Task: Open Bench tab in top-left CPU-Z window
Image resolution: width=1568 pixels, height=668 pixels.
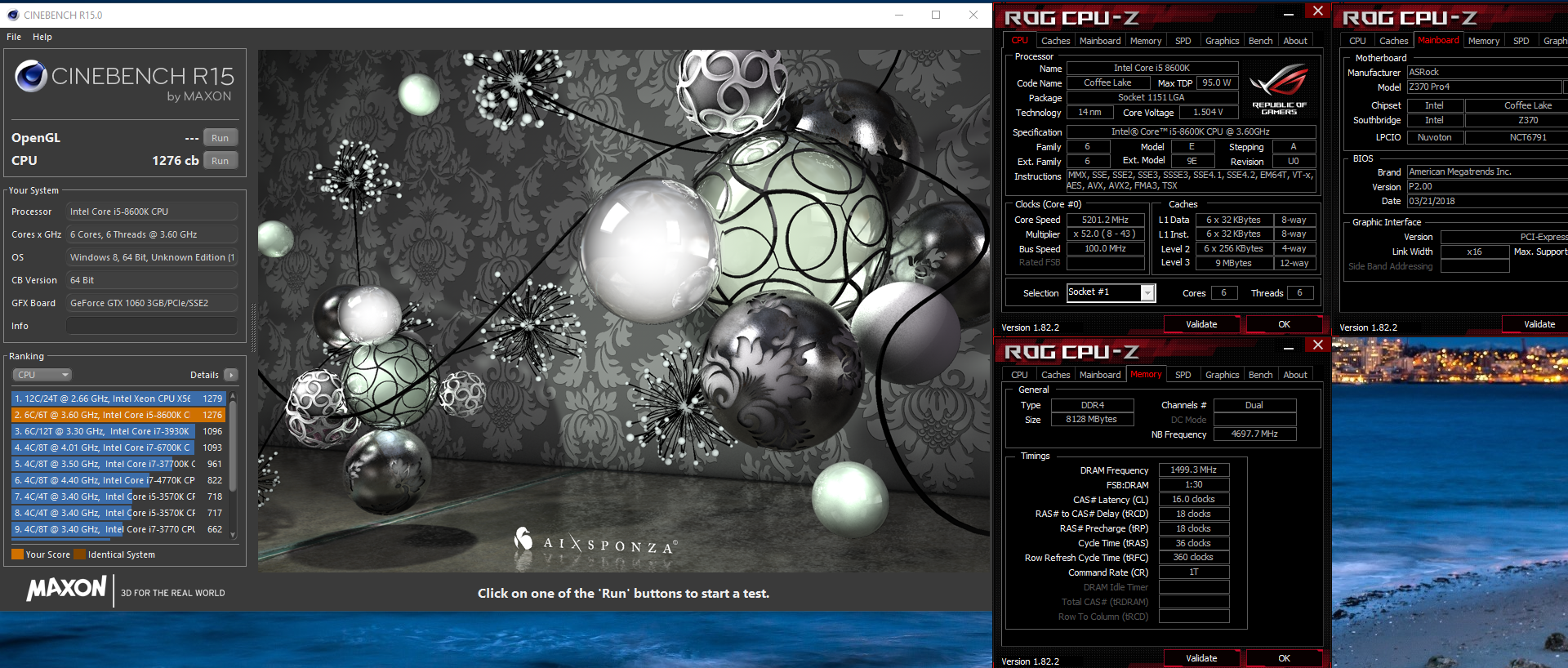Action: tap(1261, 41)
